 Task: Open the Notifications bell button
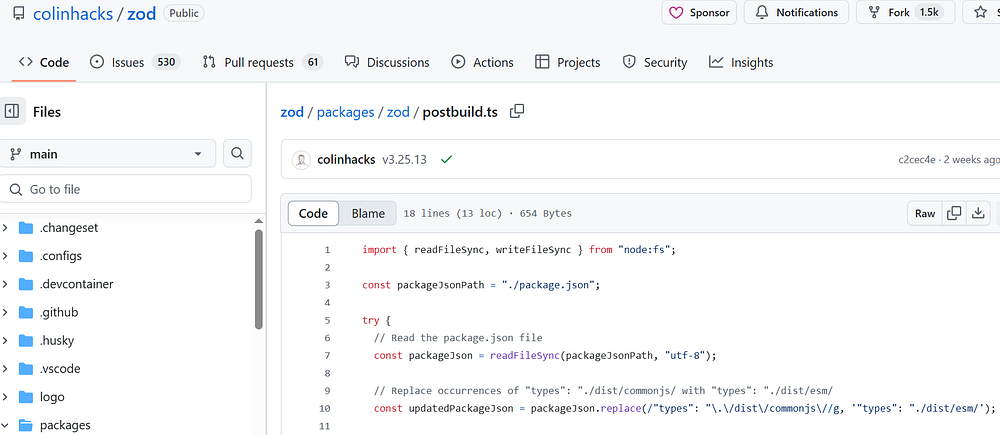click(796, 12)
